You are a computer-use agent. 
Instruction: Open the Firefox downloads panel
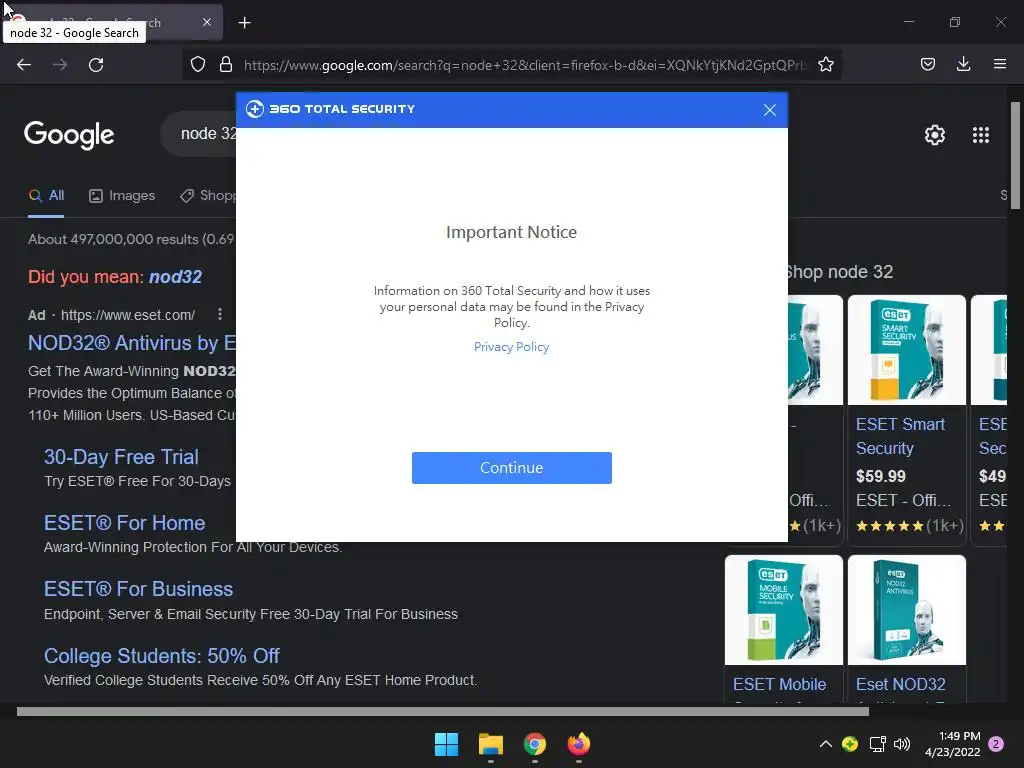[963, 64]
